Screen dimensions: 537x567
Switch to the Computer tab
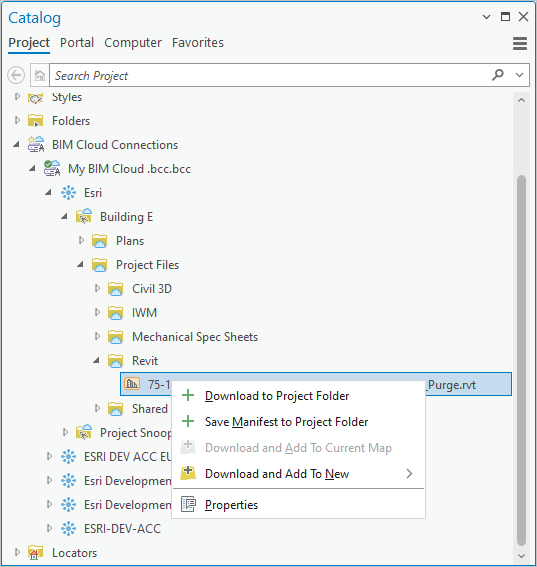(x=133, y=43)
